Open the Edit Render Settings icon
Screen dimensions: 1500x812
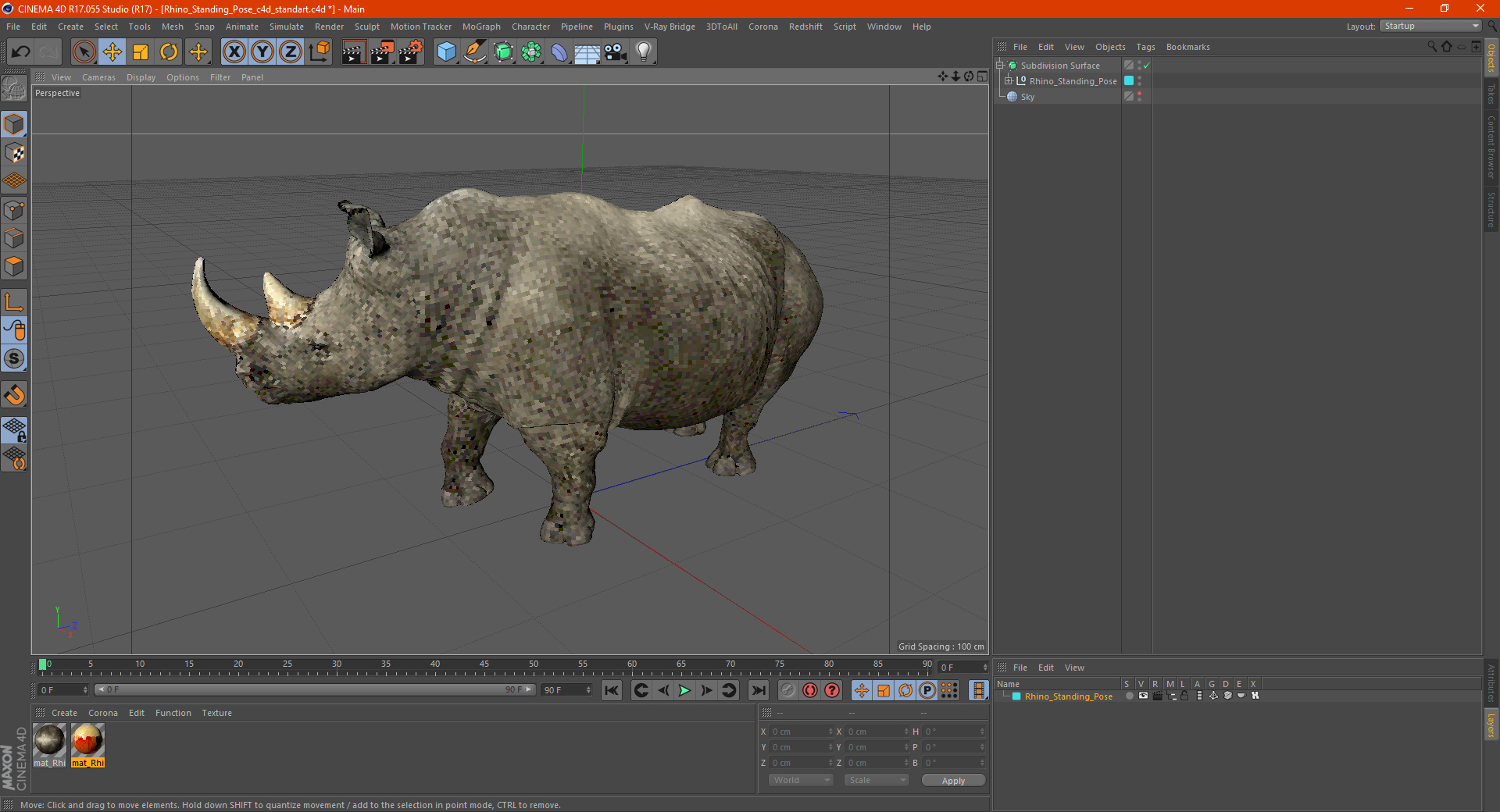pyautogui.click(x=411, y=52)
